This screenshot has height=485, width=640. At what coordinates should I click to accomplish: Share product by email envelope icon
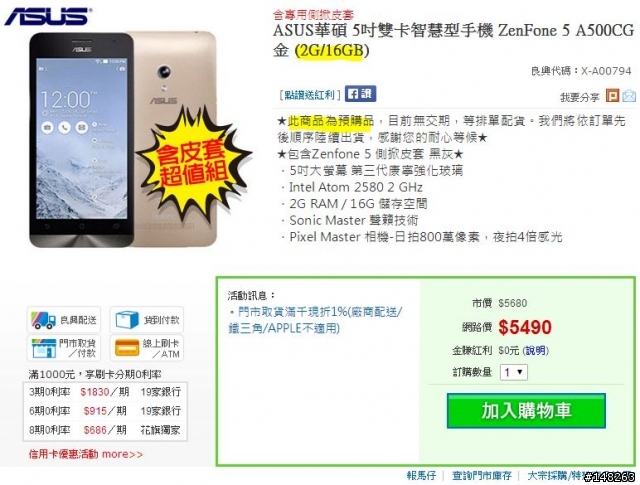click(629, 96)
